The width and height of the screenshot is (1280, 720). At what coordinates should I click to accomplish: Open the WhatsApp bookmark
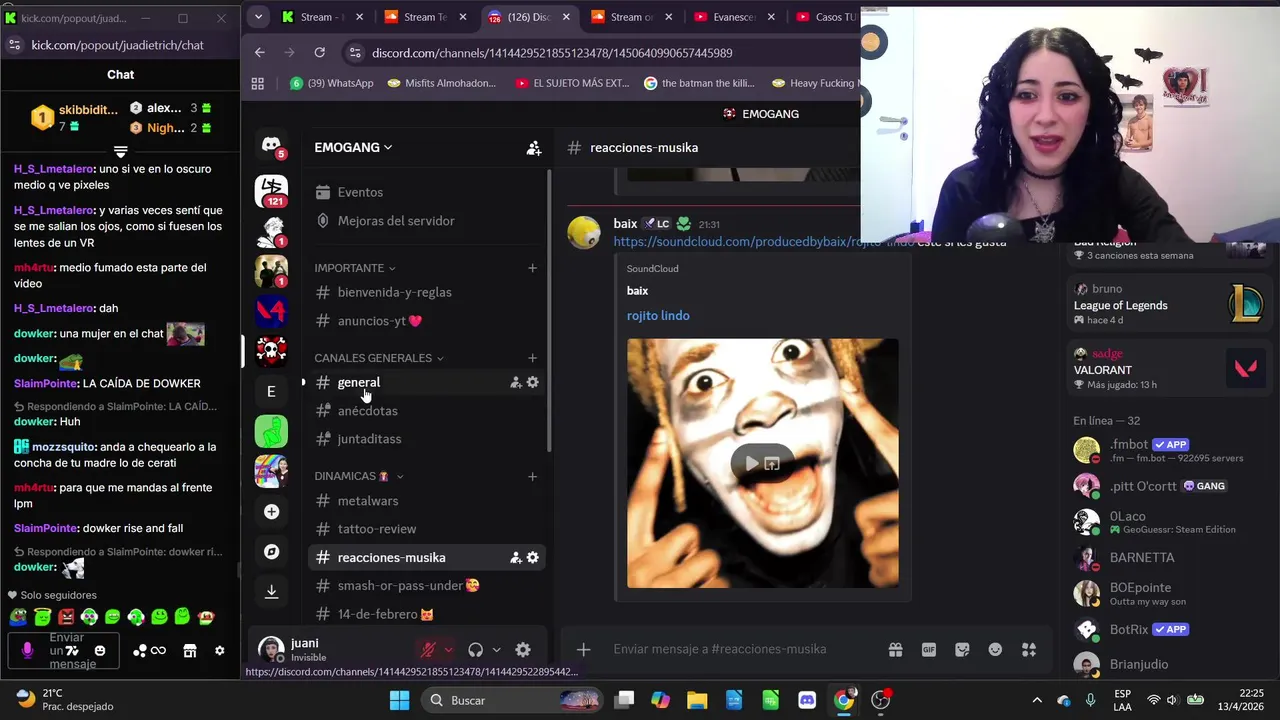point(331,83)
